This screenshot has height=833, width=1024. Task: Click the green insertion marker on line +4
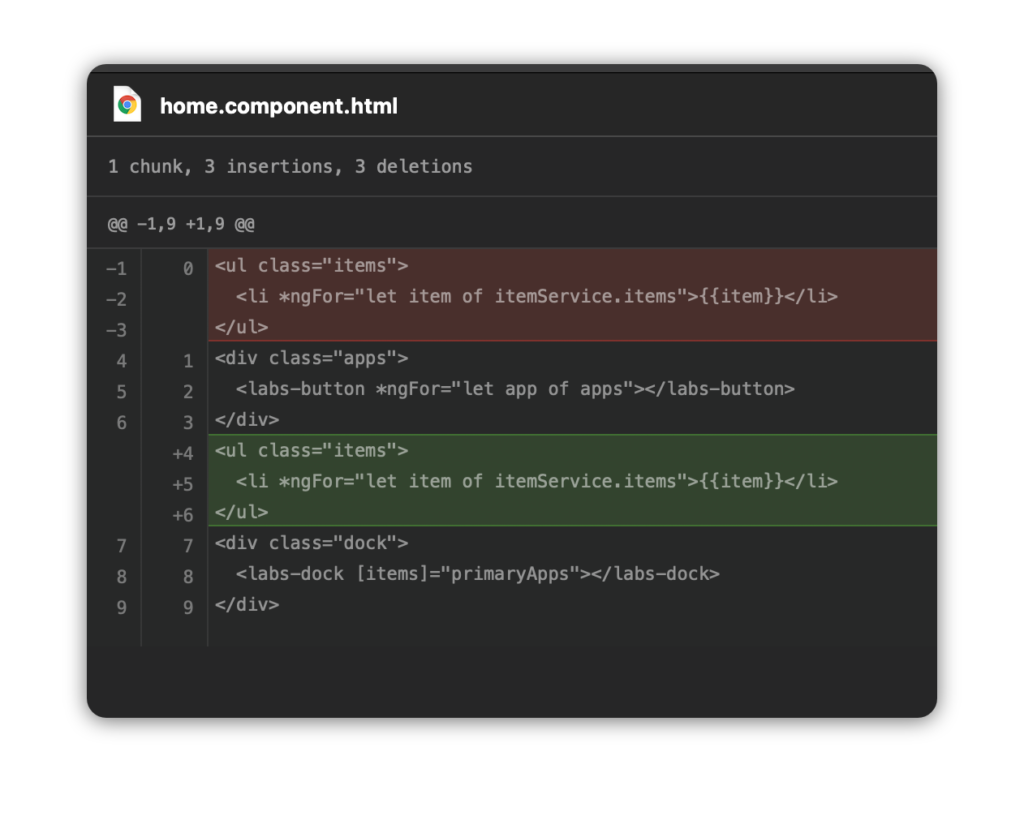tap(185, 453)
